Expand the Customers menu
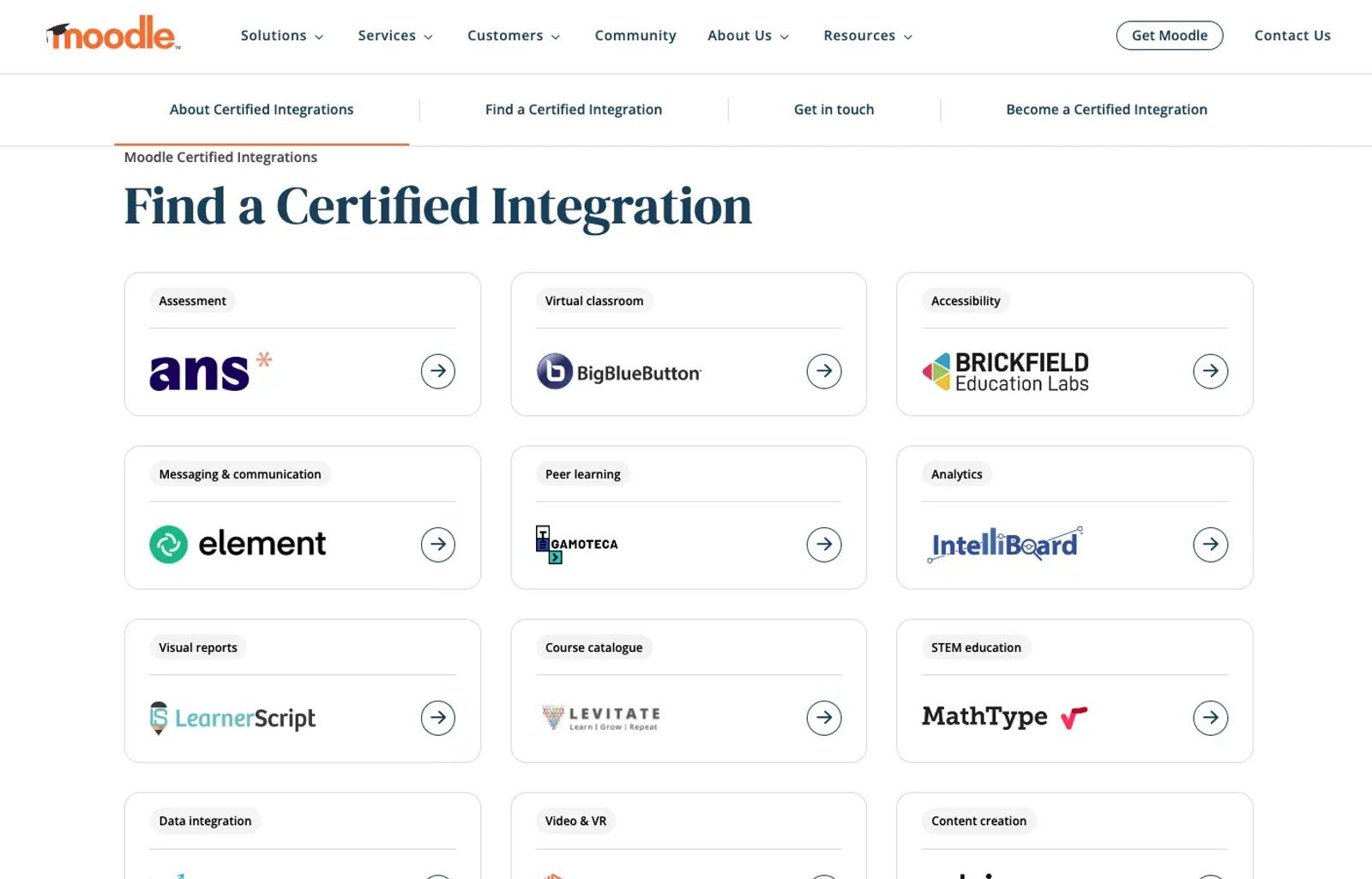 tap(514, 36)
